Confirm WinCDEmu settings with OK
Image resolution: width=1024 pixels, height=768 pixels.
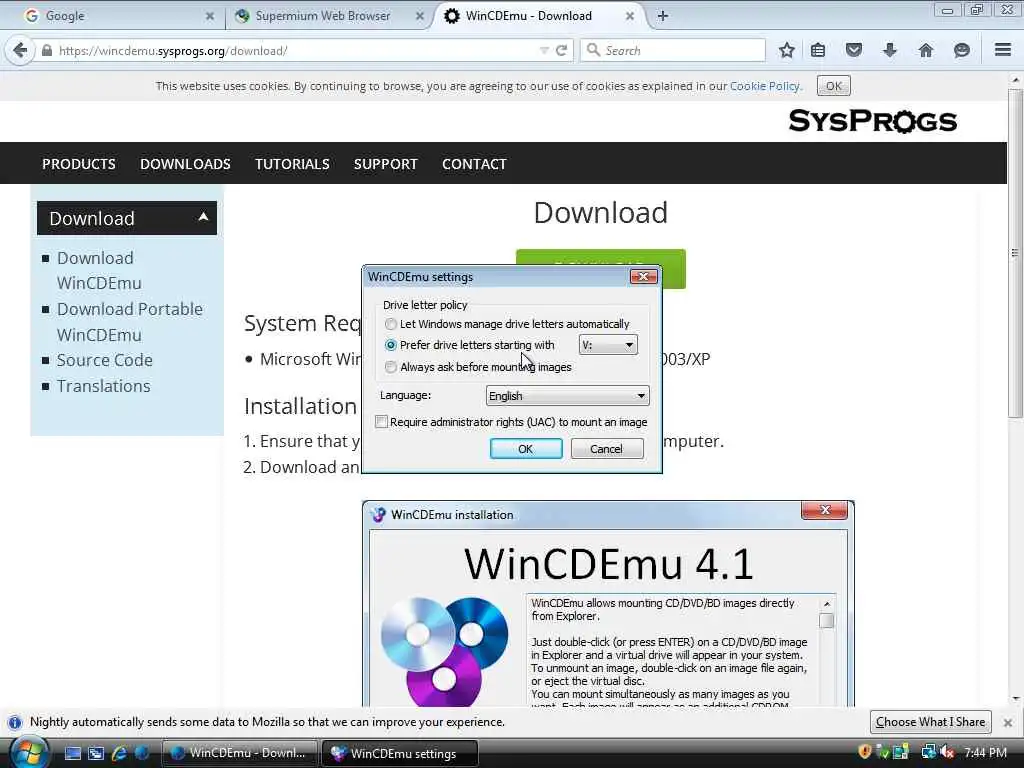click(526, 449)
